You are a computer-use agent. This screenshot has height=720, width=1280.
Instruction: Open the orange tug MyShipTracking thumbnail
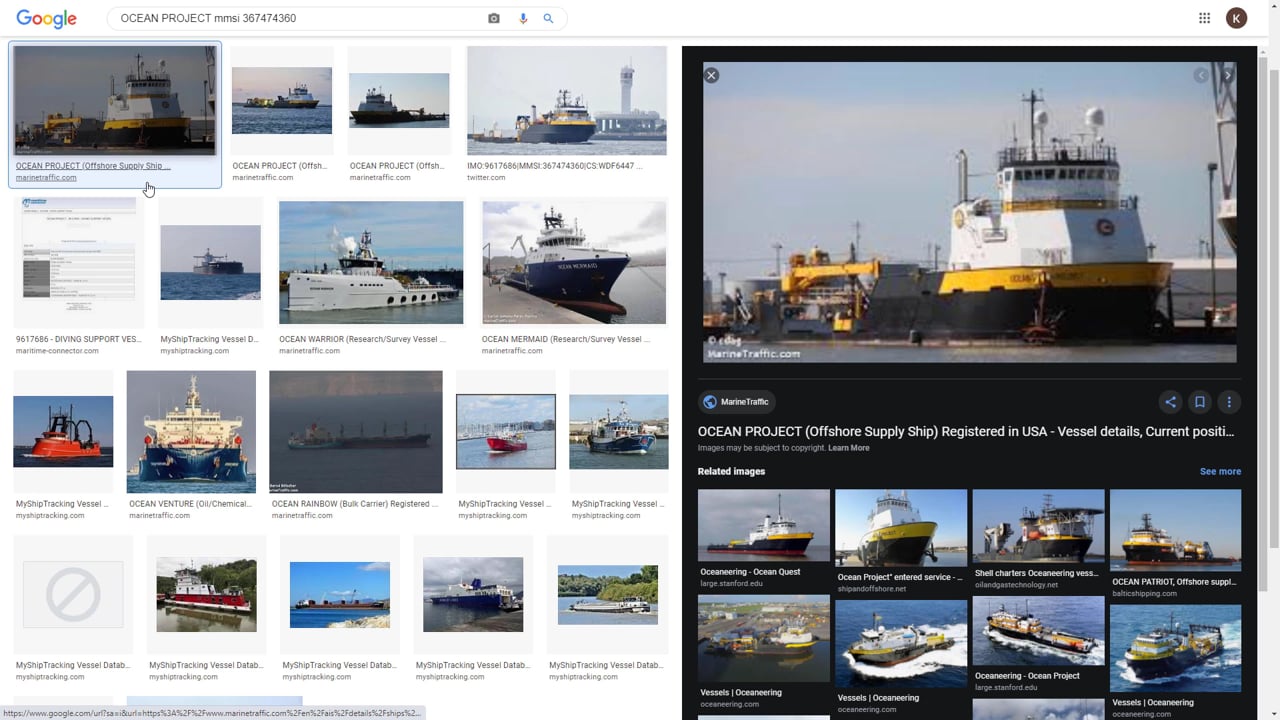coord(63,432)
